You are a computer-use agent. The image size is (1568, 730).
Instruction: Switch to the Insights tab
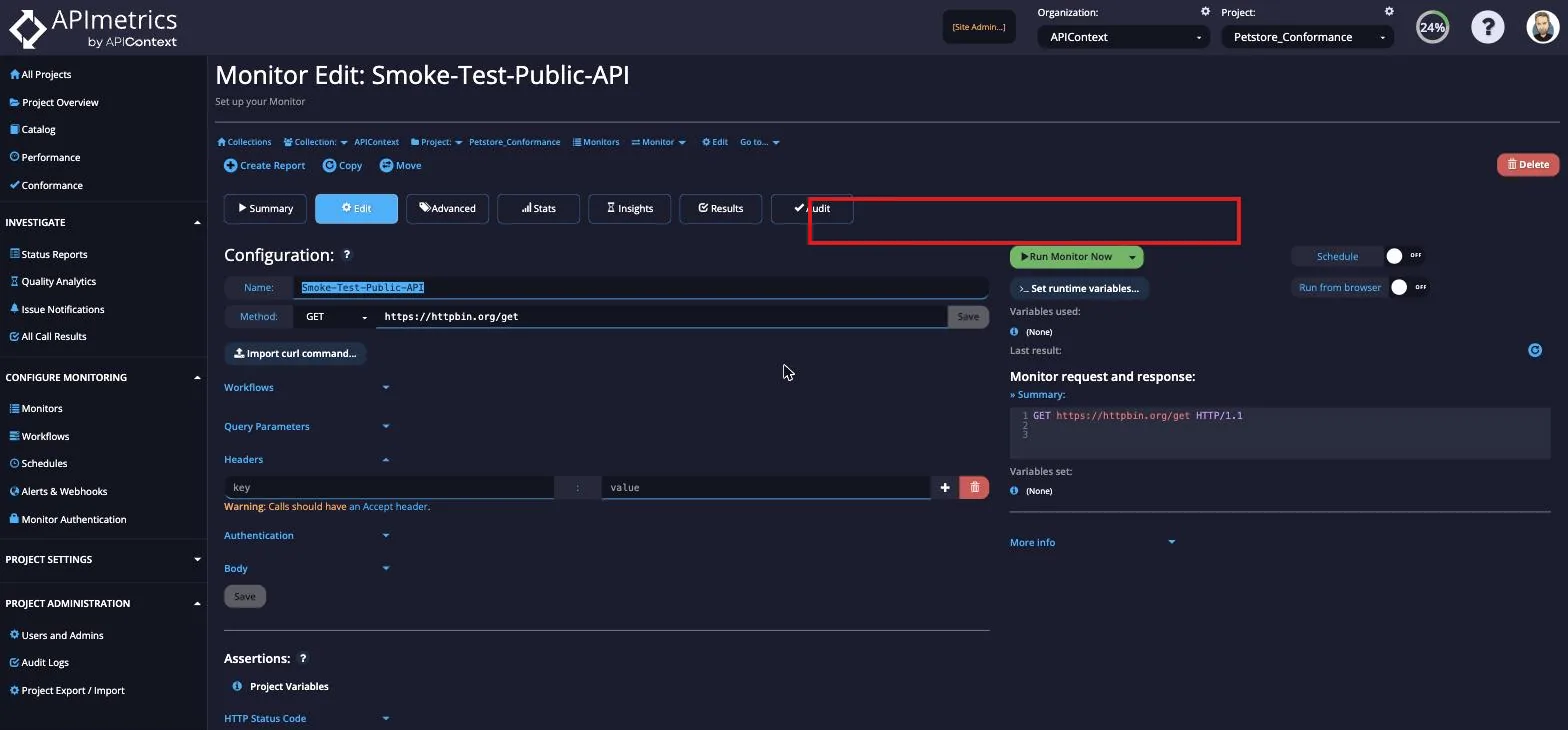pos(629,208)
